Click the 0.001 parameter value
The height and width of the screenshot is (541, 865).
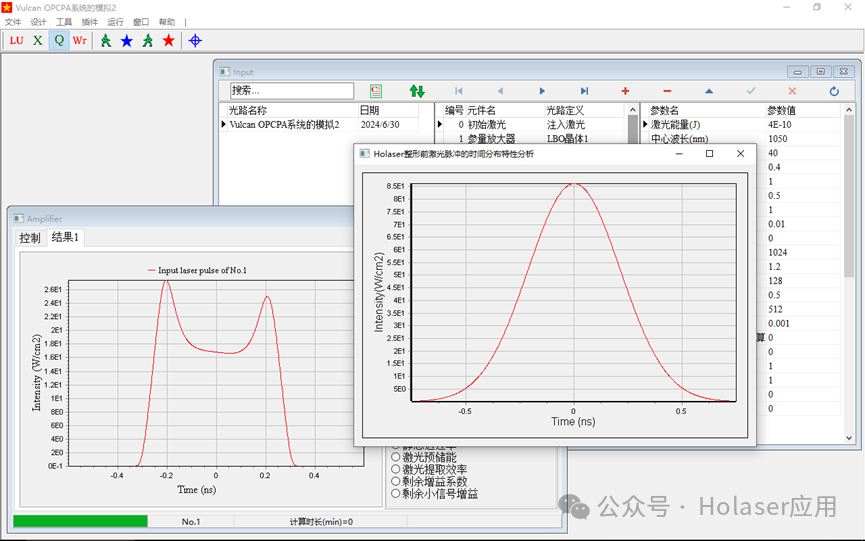click(778, 323)
